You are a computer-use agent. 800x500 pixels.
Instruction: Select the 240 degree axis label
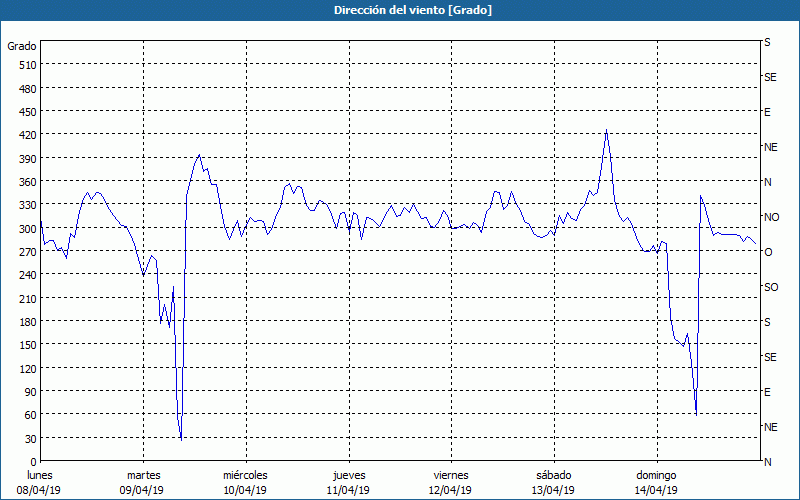28,275
